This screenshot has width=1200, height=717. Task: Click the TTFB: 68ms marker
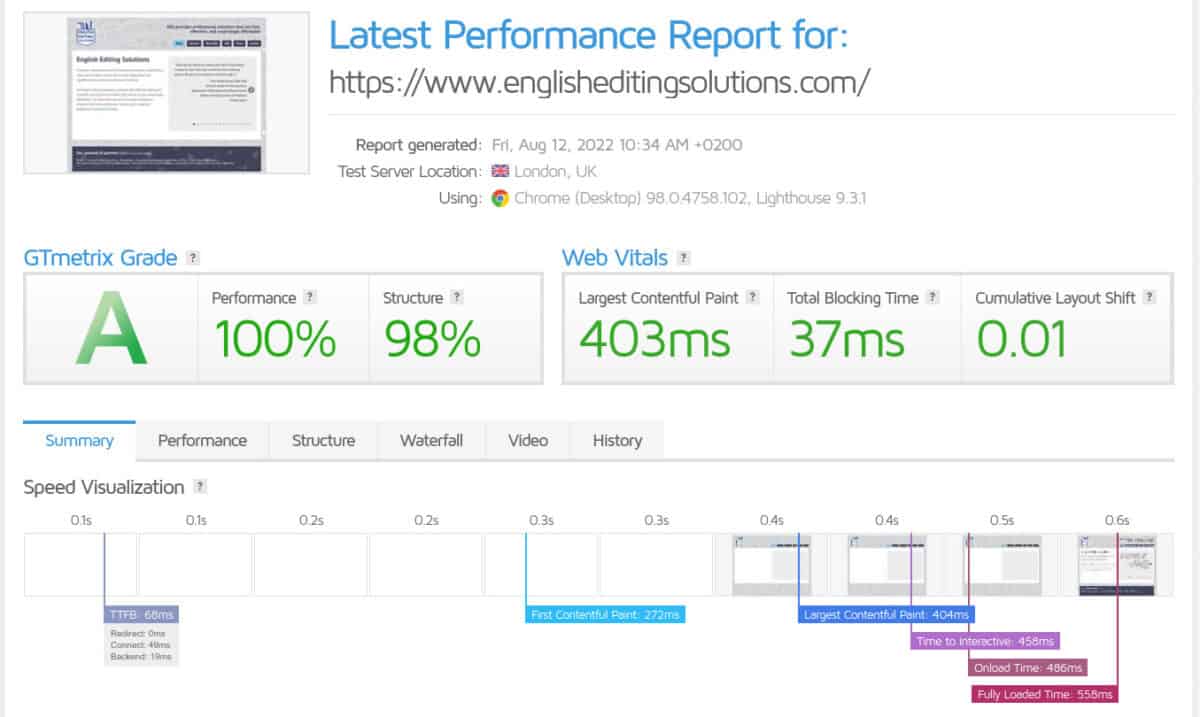pos(141,615)
